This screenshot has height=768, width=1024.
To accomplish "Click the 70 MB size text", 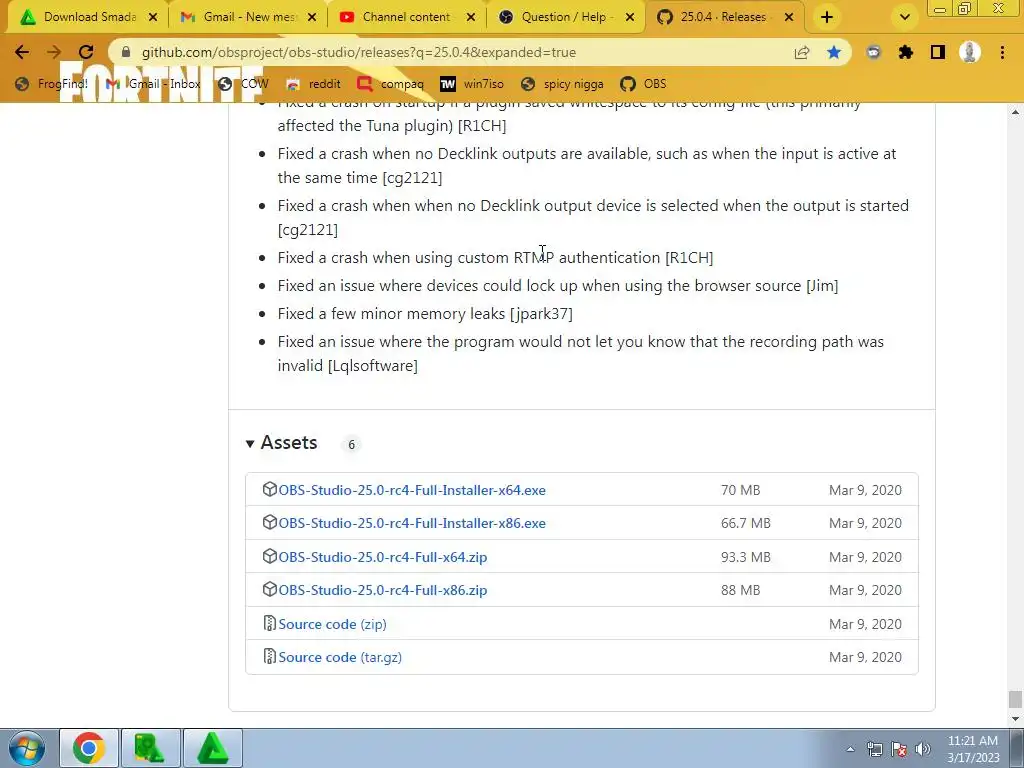I will pyautogui.click(x=741, y=490).
